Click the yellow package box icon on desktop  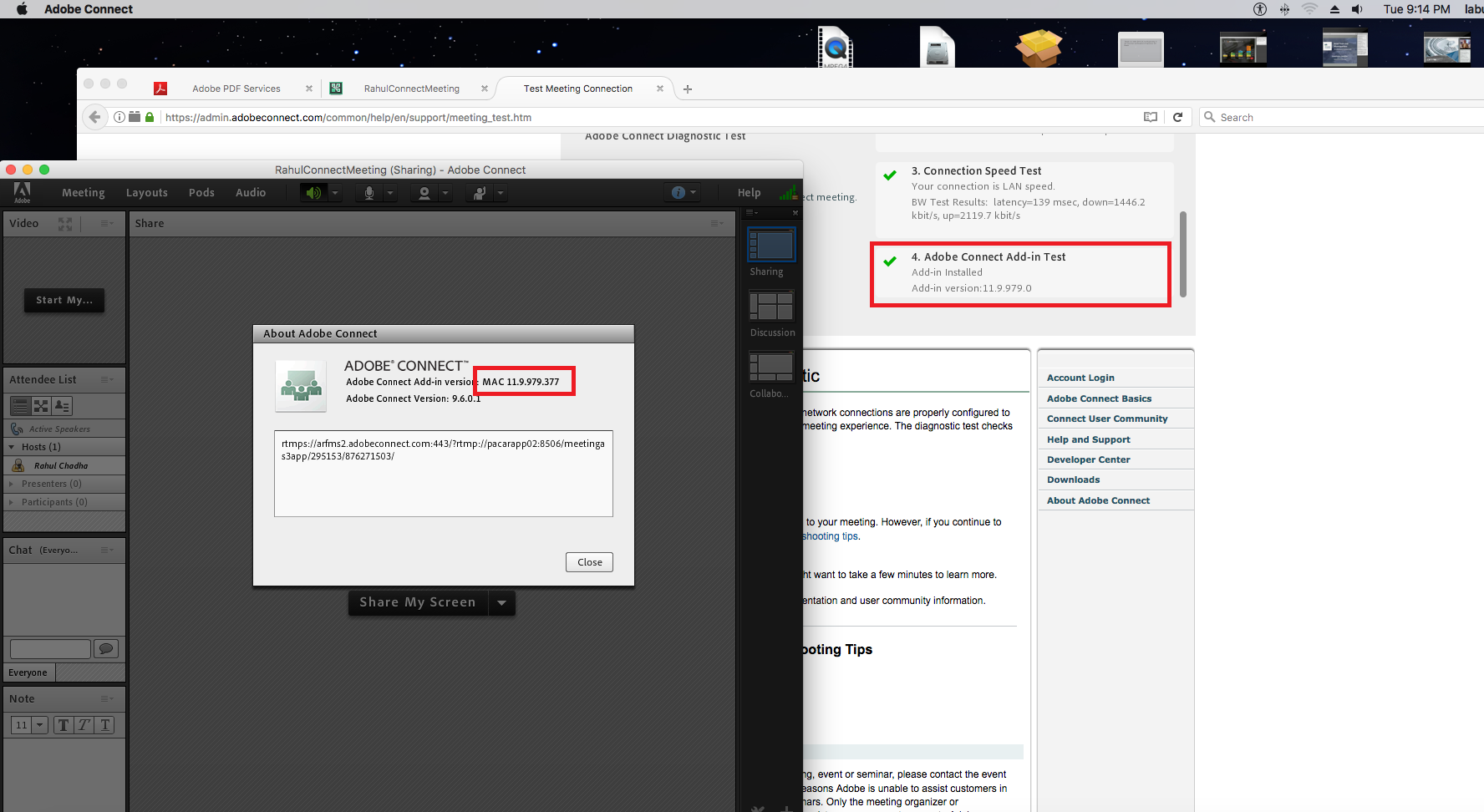(x=1039, y=47)
